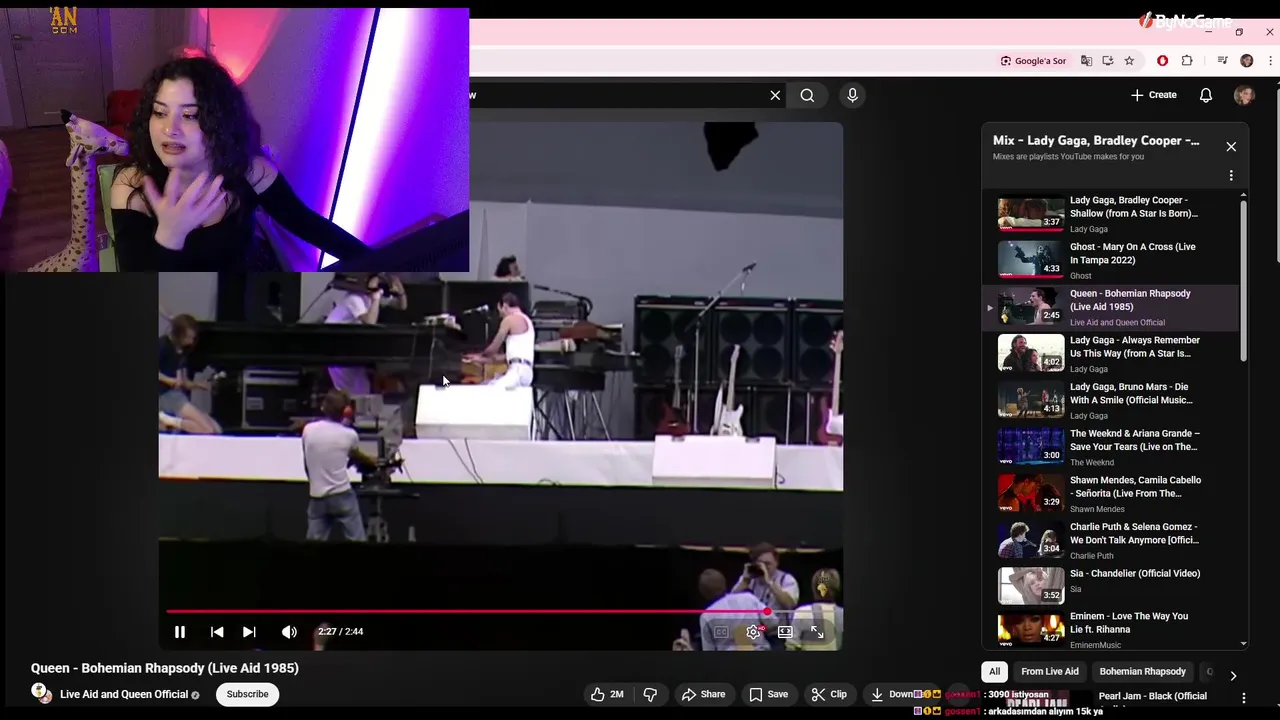
Task: Toggle subtitles CC in player
Action: click(x=721, y=632)
